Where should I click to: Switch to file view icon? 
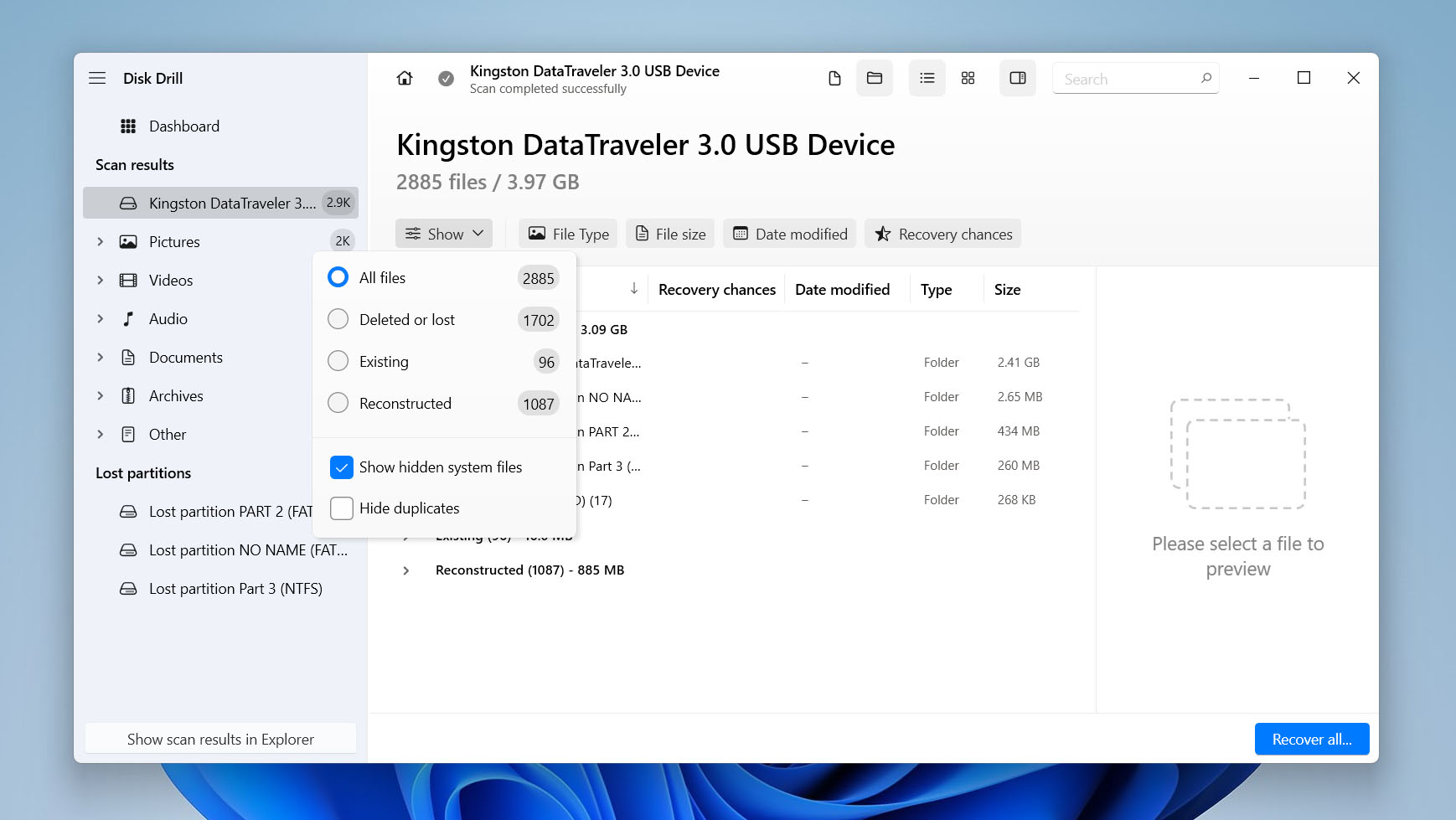pyautogui.click(x=834, y=78)
